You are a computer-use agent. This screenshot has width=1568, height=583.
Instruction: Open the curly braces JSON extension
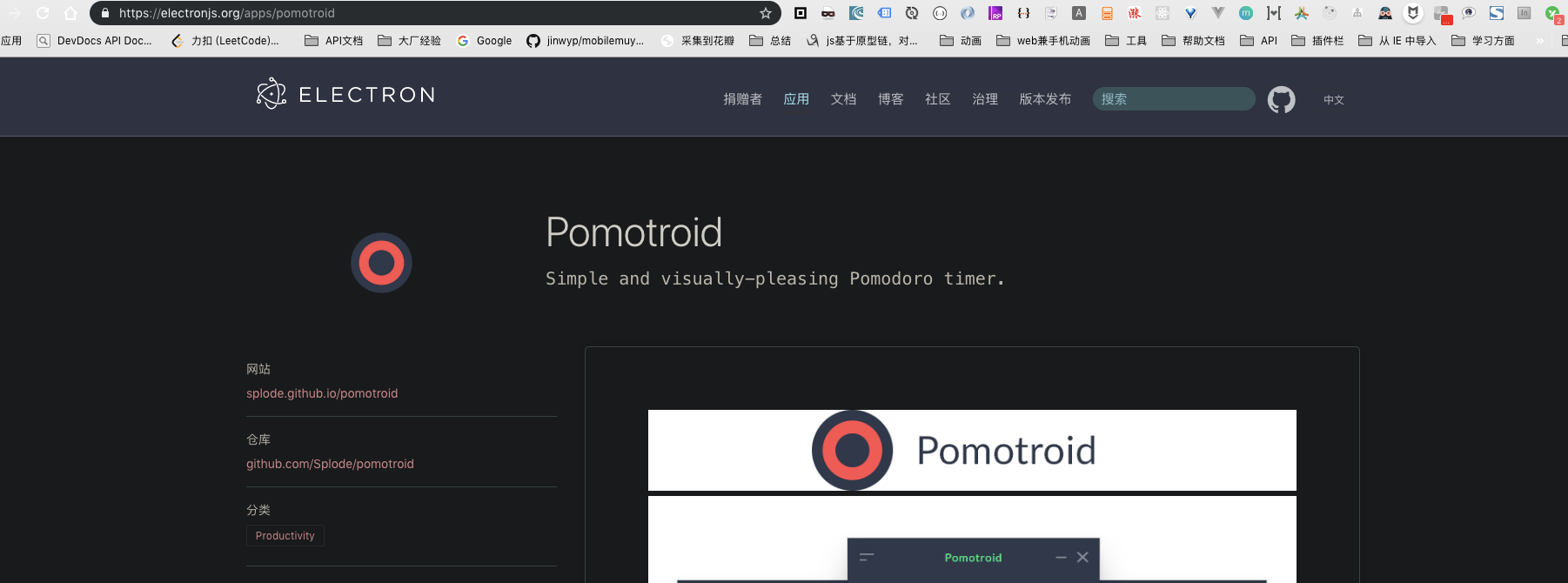click(x=1023, y=13)
